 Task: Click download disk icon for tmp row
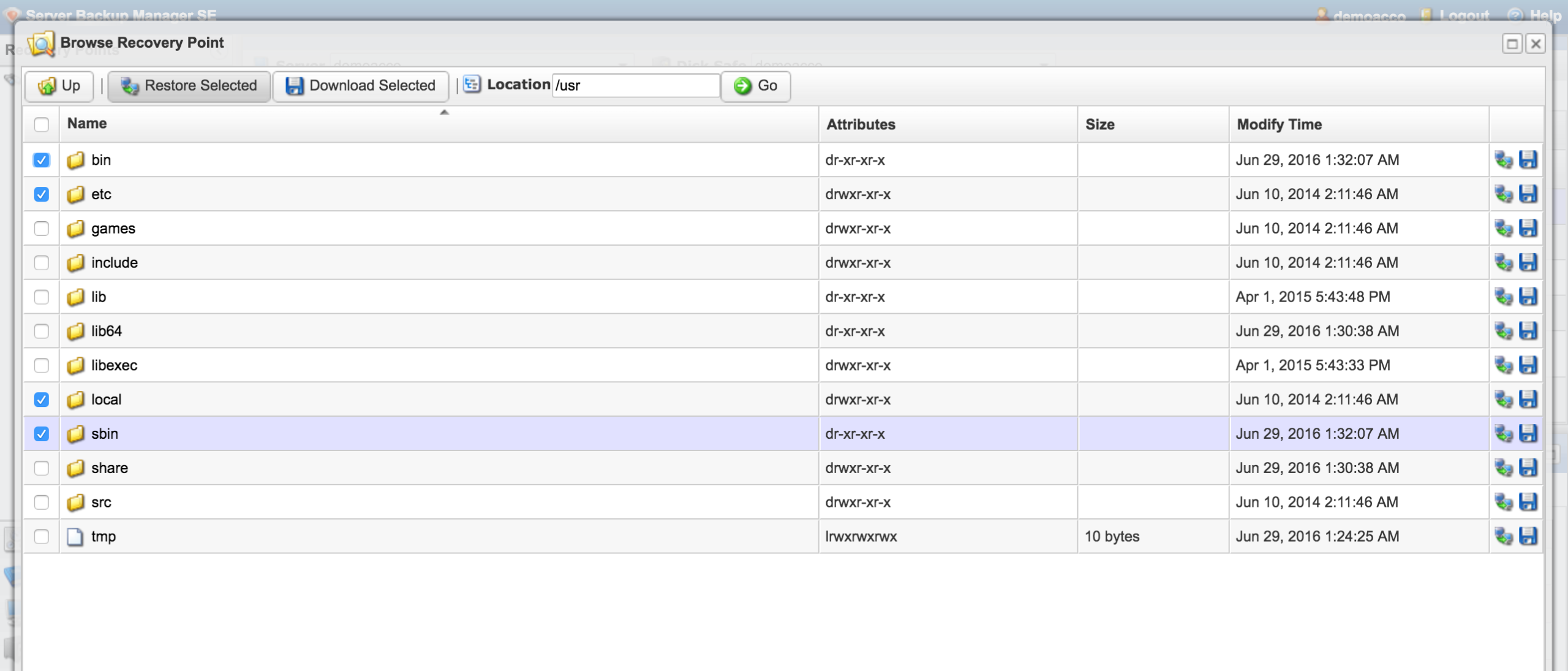tap(1528, 536)
